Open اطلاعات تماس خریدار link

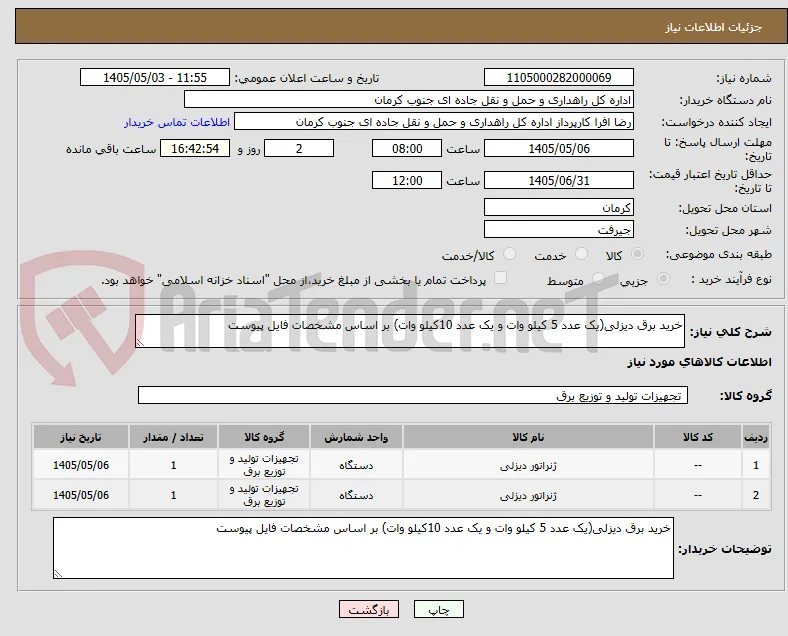177,123
